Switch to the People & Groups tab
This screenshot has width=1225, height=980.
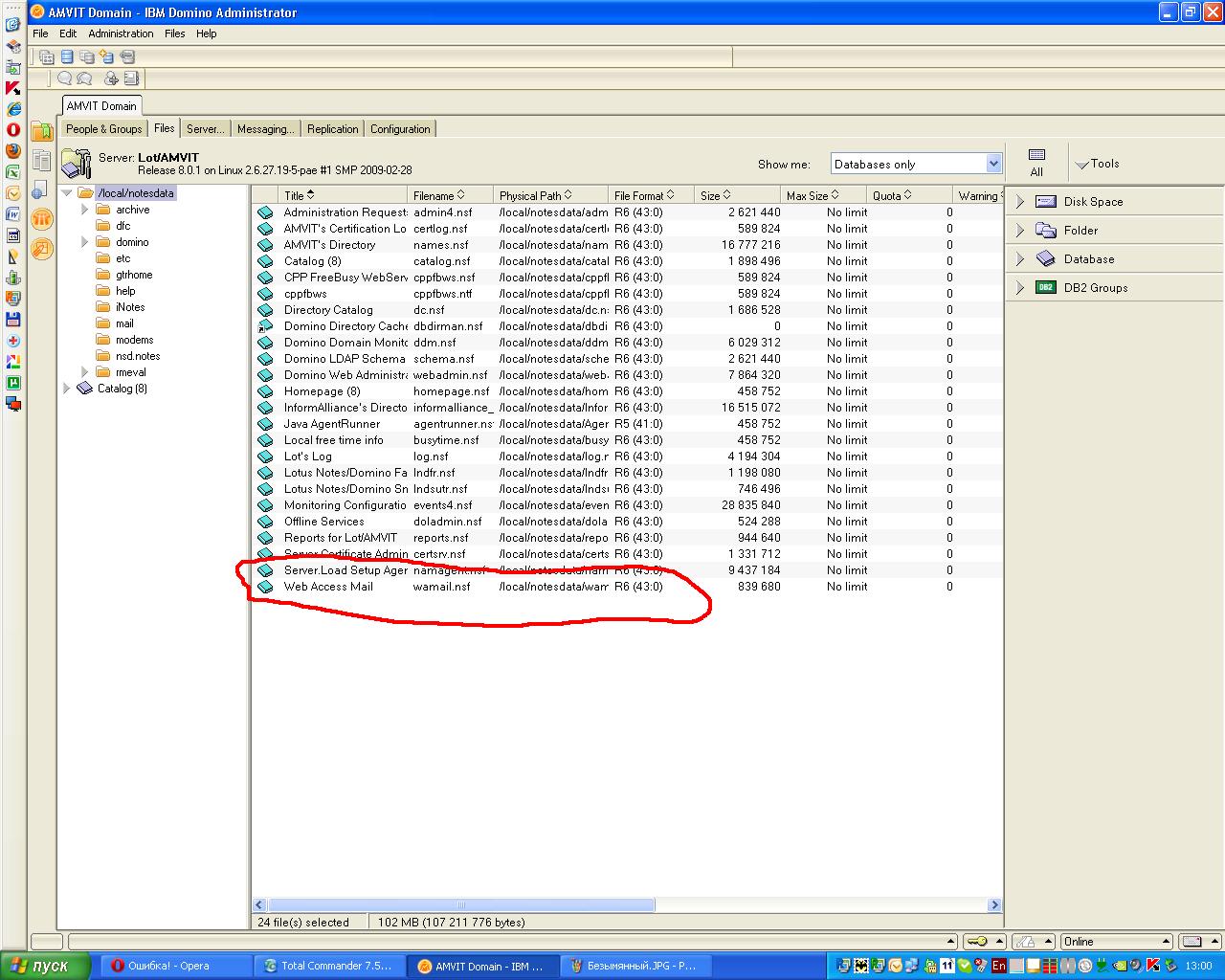103,129
